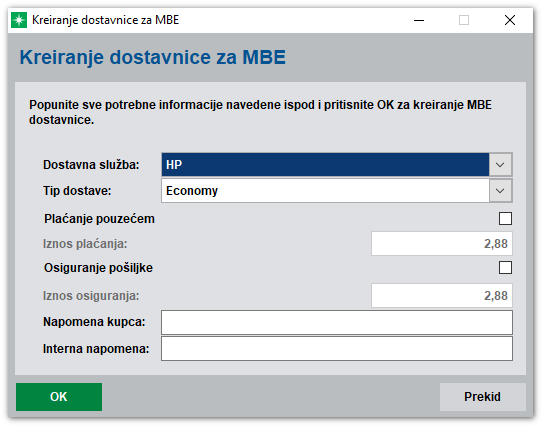Tick the Osiguranje pošiljke checkbox

pos(505,268)
